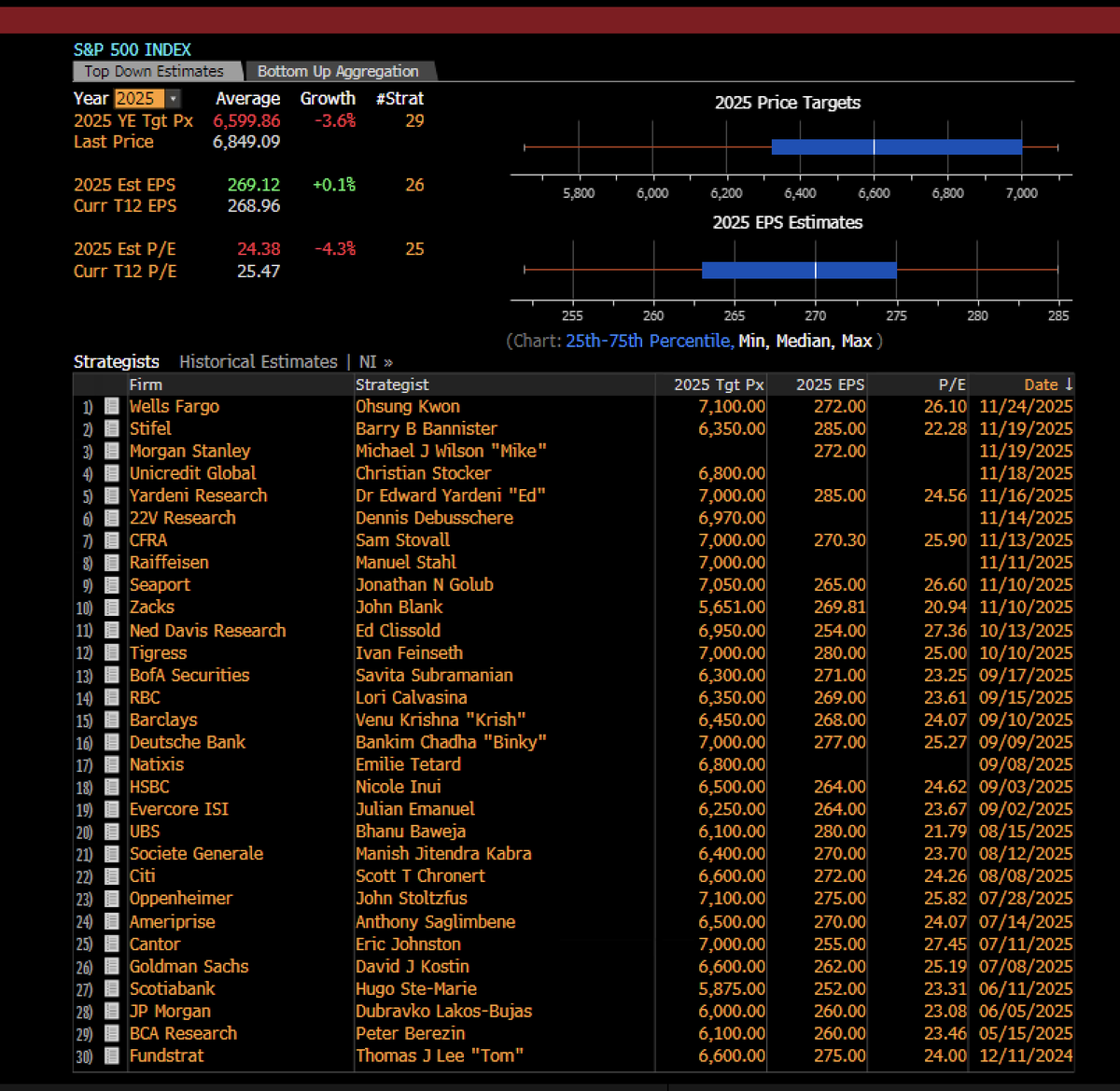Screen dimensions: 1120x1091
Task: Open the Historical Estimates tab
Action: click(x=259, y=362)
